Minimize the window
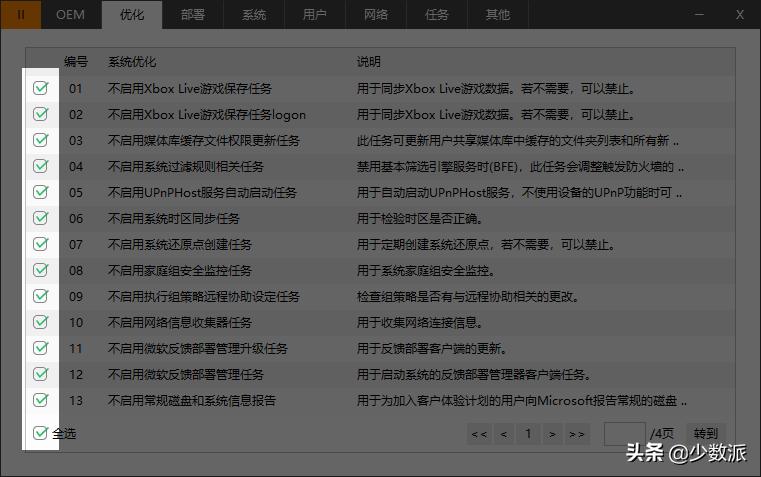 click(x=699, y=15)
